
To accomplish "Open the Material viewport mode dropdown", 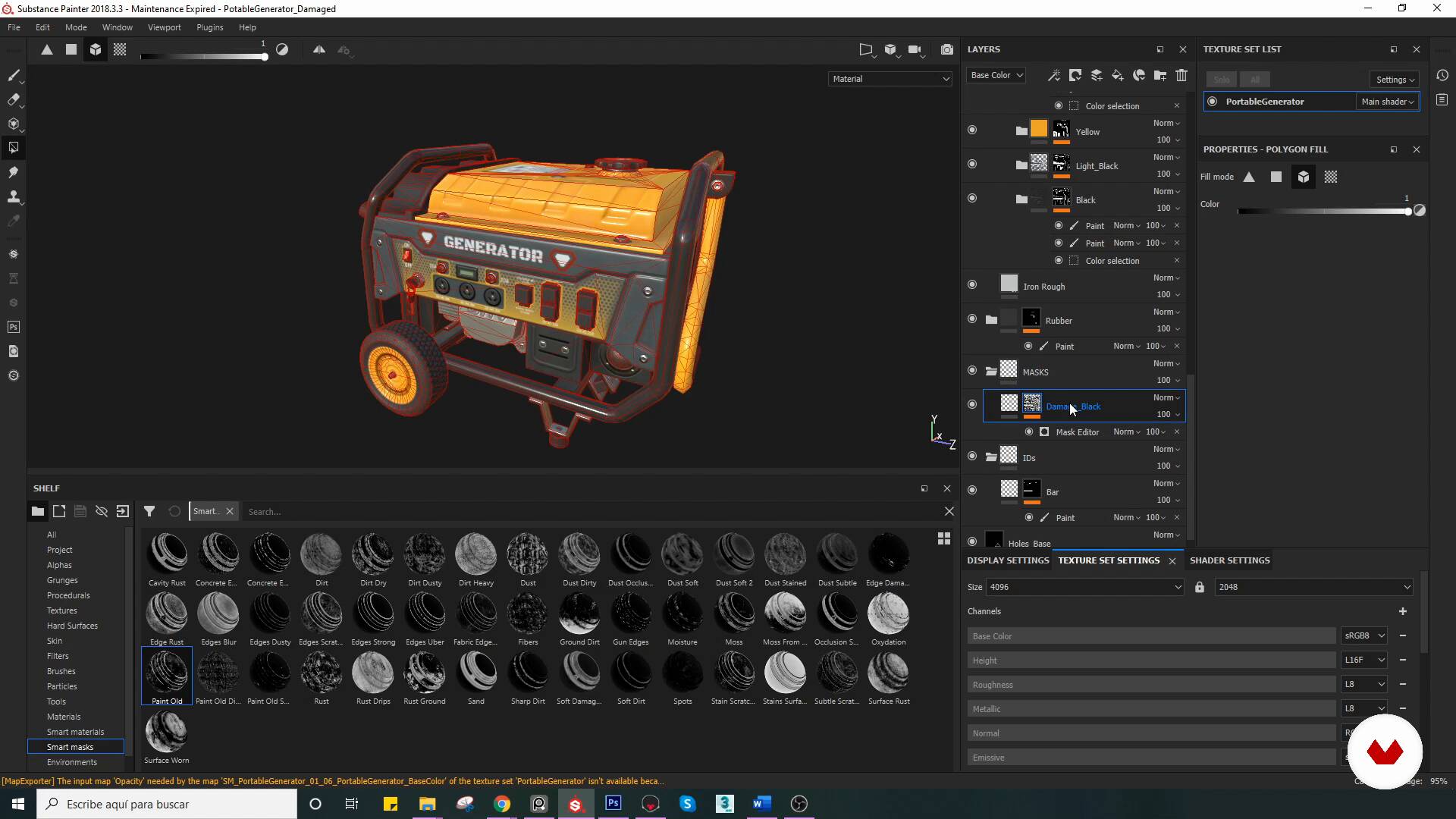I will pyautogui.click(x=890, y=79).
